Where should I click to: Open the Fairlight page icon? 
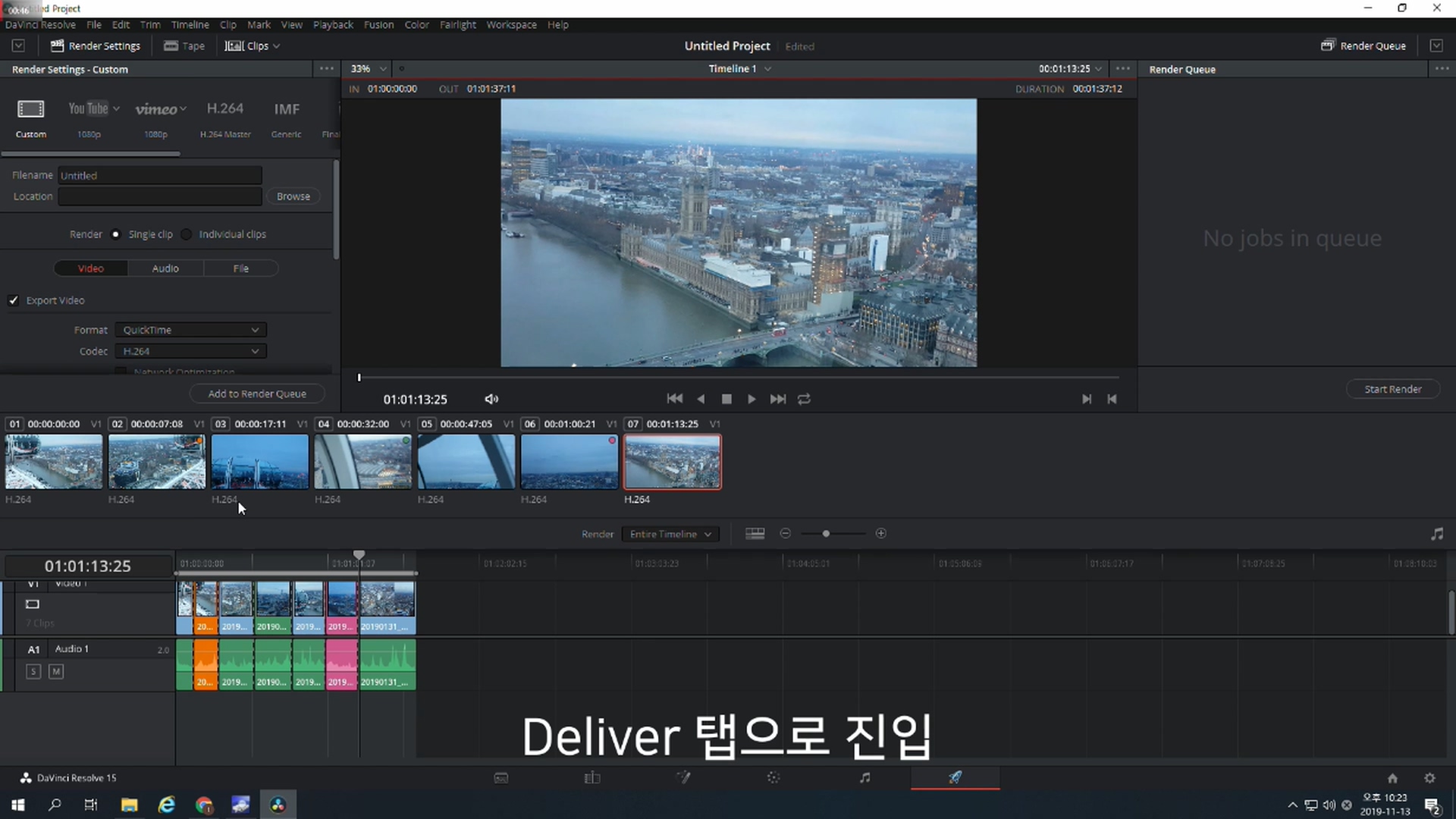coord(864,778)
